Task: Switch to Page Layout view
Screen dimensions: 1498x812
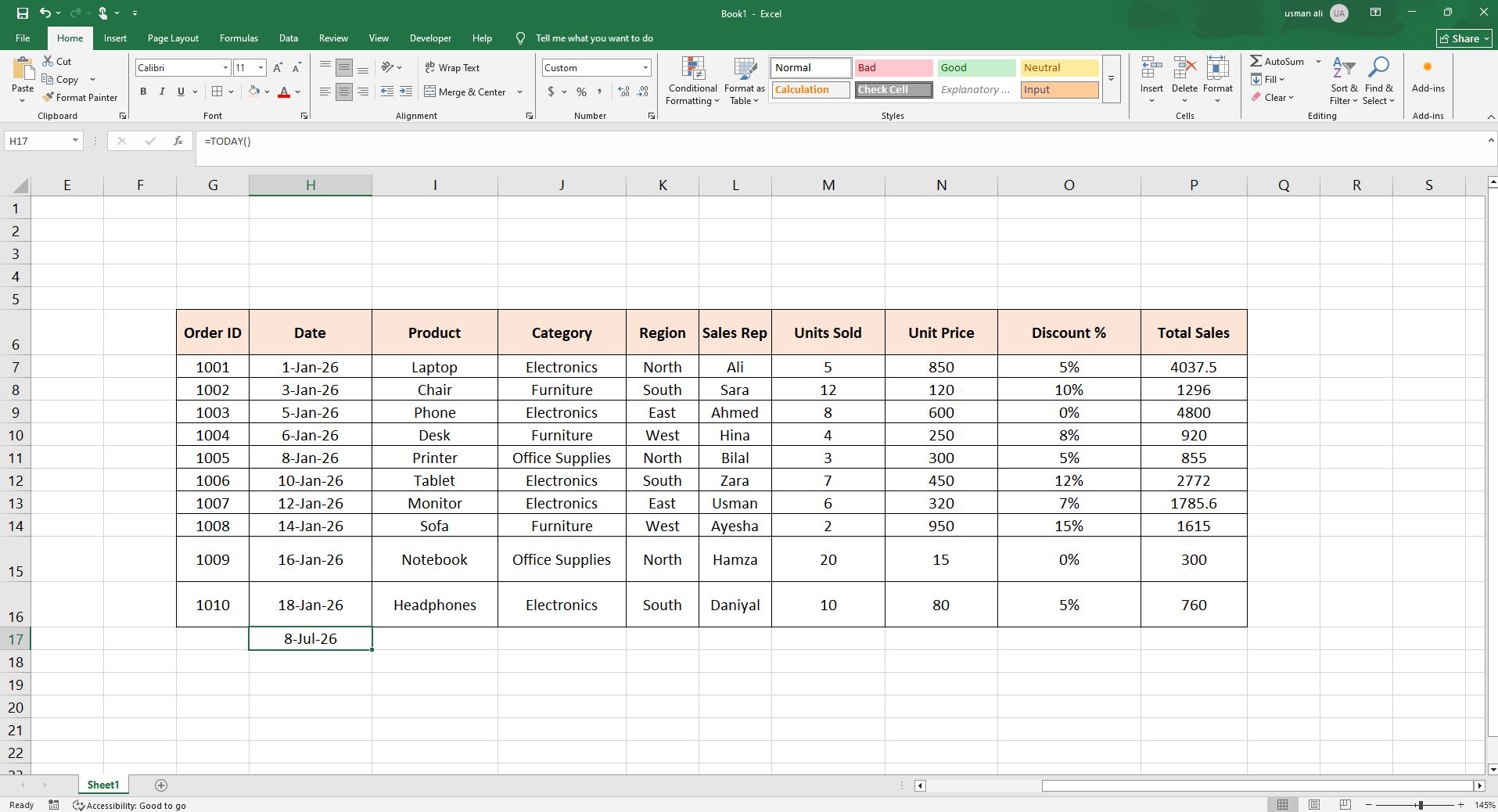Action: [x=1314, y=804]
